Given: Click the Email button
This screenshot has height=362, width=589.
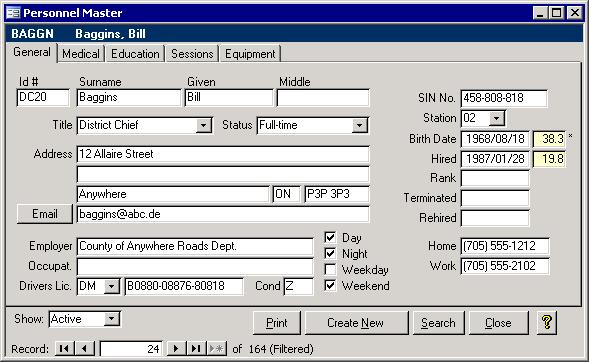Looking at the screenshot, I should (x=45, y=214).
